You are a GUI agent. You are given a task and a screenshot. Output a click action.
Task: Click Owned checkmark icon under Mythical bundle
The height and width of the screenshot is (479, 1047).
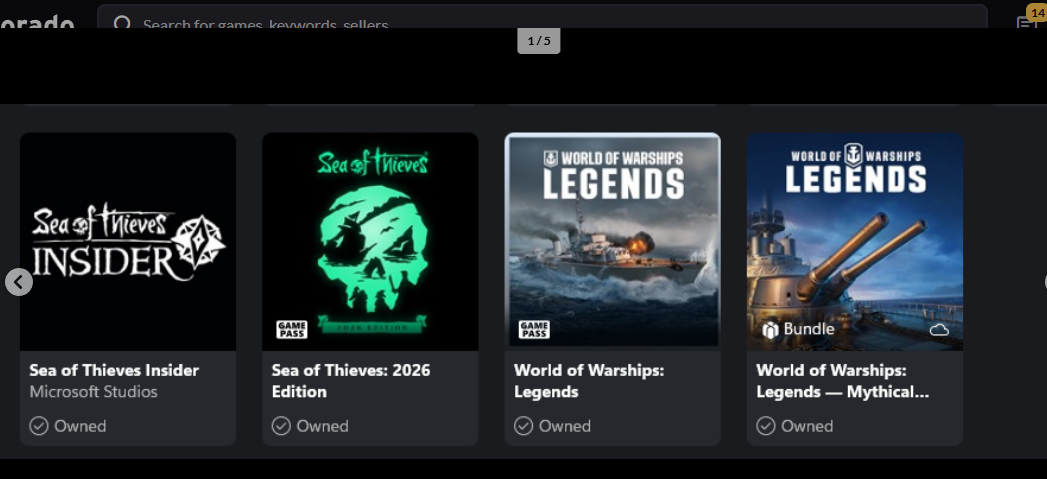766,426
